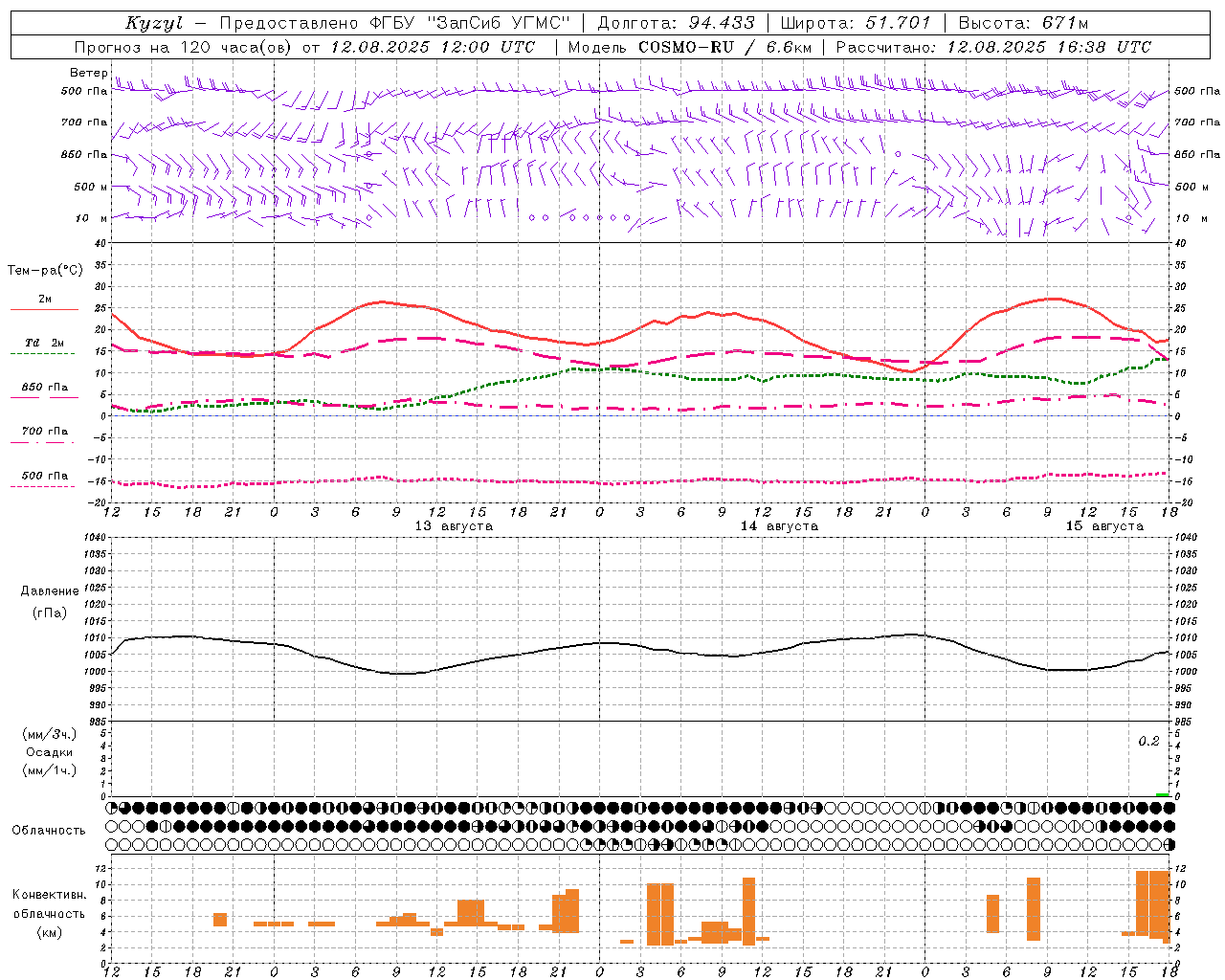Click the station name Kyzyl in the header
The image size is (1225, 980).
pos(154,23)
